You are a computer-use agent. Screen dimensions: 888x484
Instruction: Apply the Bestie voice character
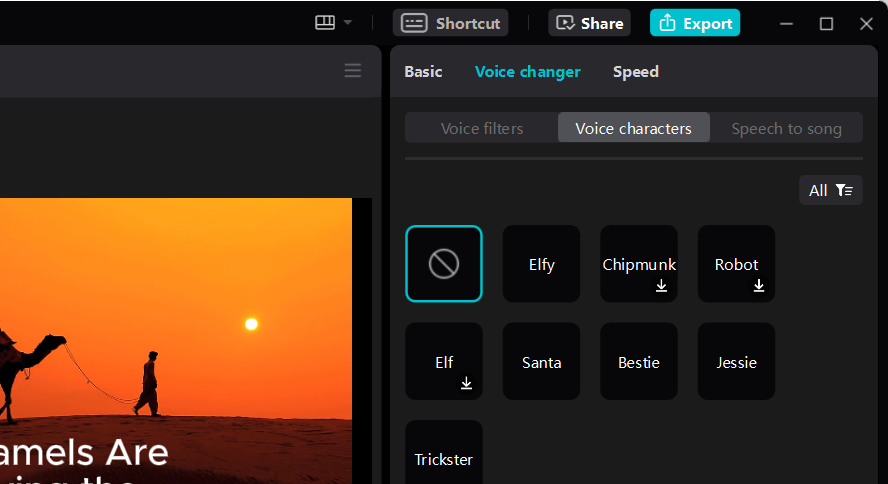coord(639,361)
